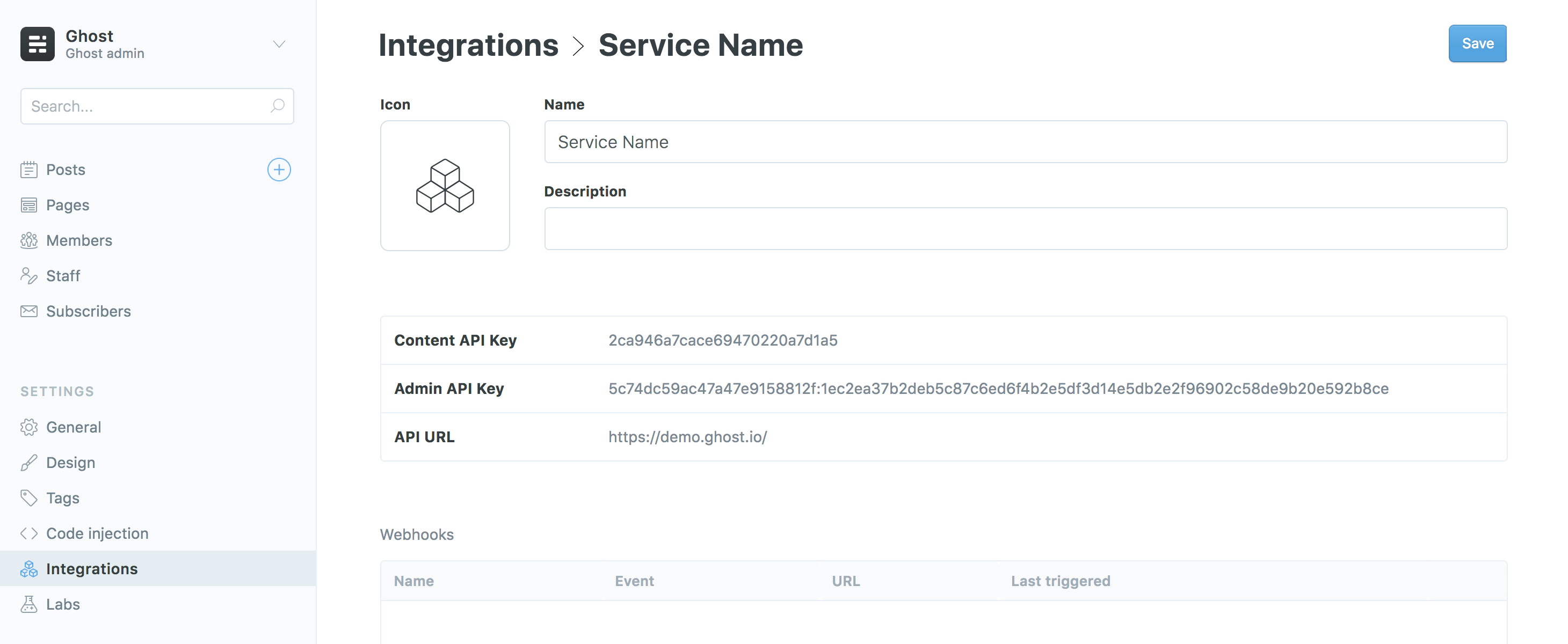Click the Pages icon in sidebar
The width and height of the screenshot is (1568, 644).
tap(29, 204)
